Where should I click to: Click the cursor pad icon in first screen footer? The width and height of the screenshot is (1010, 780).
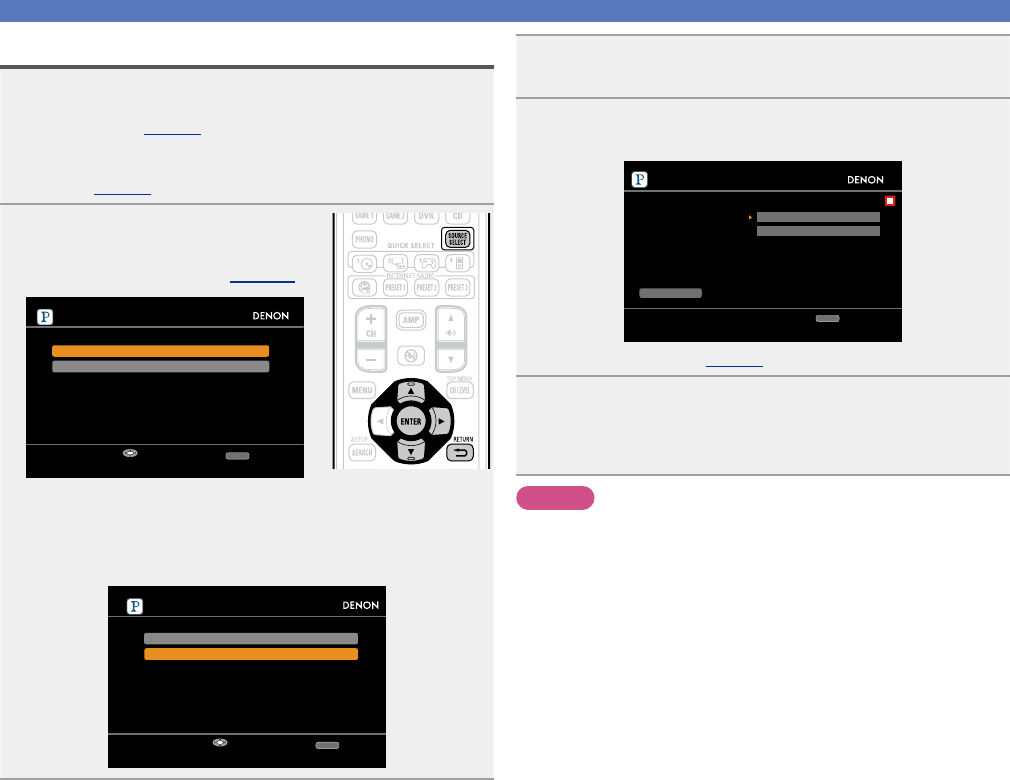pyautogui.click(x=130, y=453)
